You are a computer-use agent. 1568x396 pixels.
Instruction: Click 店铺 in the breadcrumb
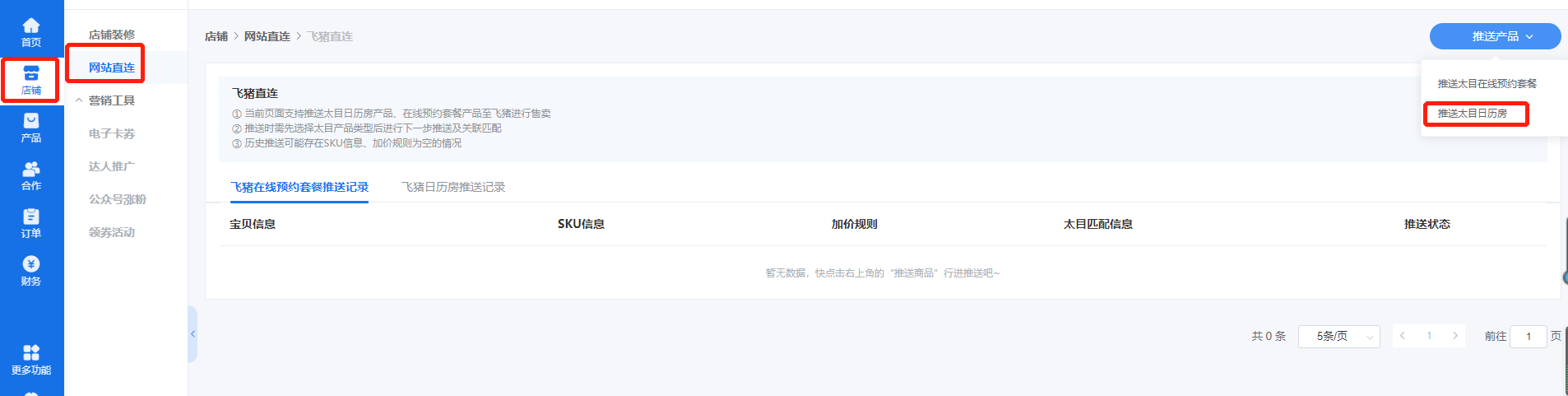tap(216, 36)
